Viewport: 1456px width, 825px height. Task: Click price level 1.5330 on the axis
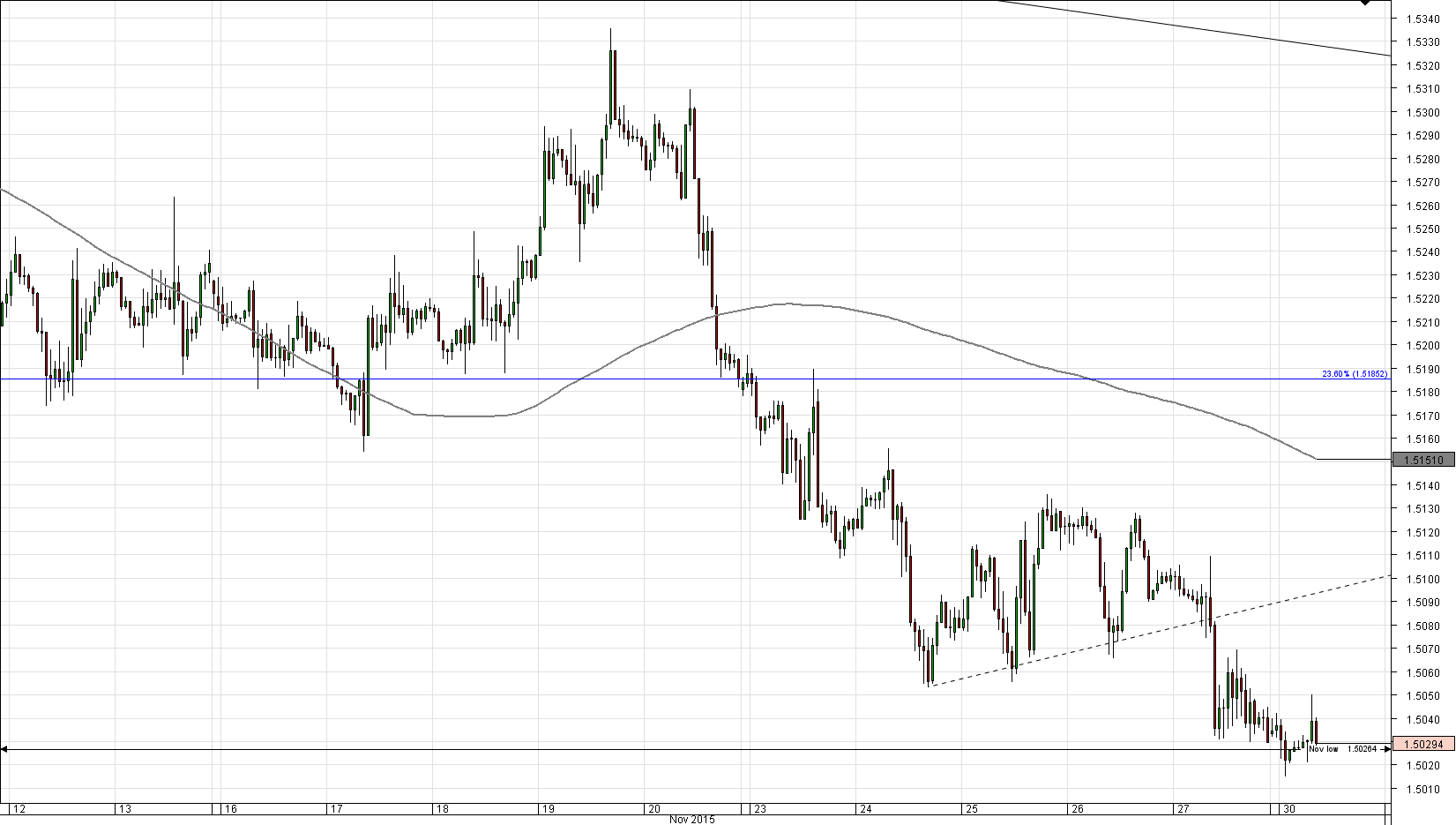pos(1424,42)
